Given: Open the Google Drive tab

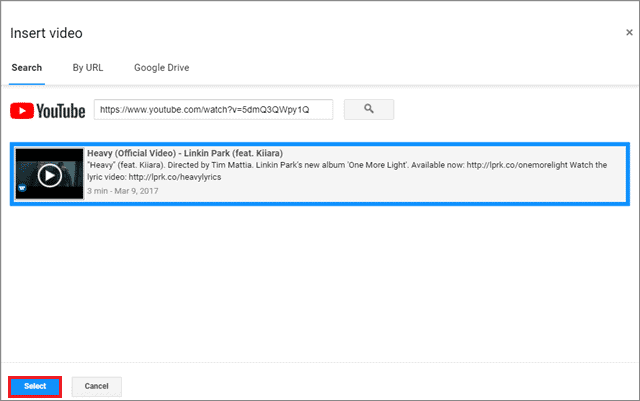Looking at the screenshot, I should tap(162, 68).
